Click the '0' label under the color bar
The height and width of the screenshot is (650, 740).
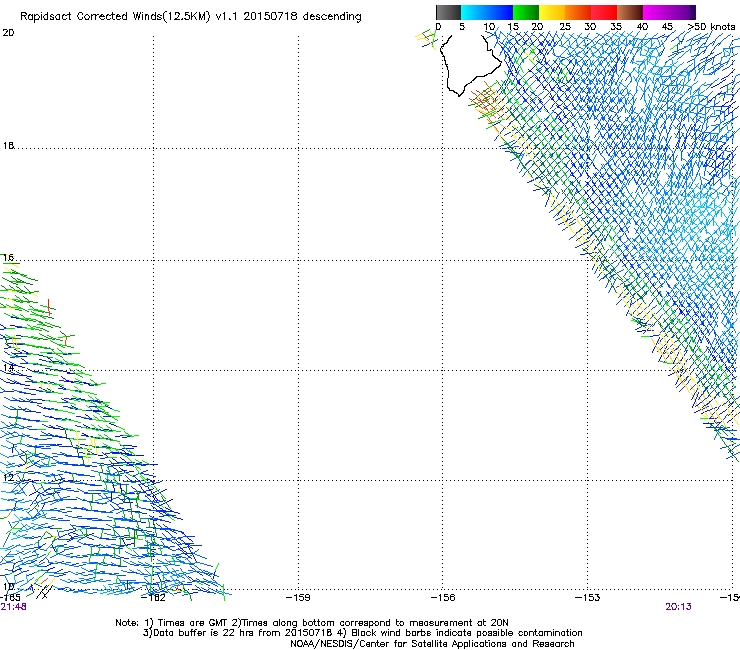coord(438,27)
